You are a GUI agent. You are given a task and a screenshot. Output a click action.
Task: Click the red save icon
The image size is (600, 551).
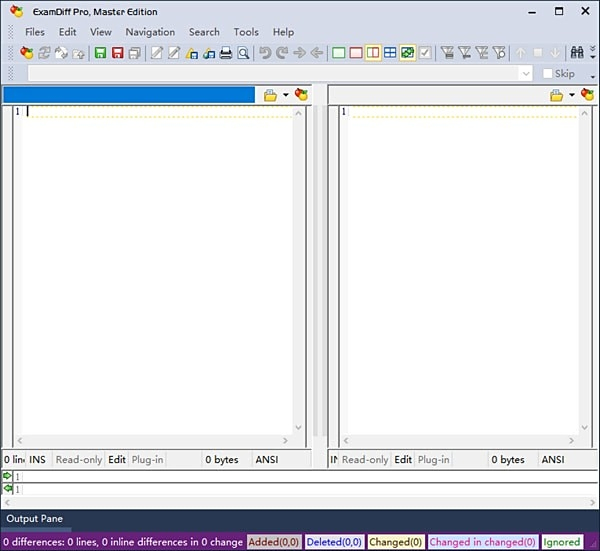click(117, 53)
